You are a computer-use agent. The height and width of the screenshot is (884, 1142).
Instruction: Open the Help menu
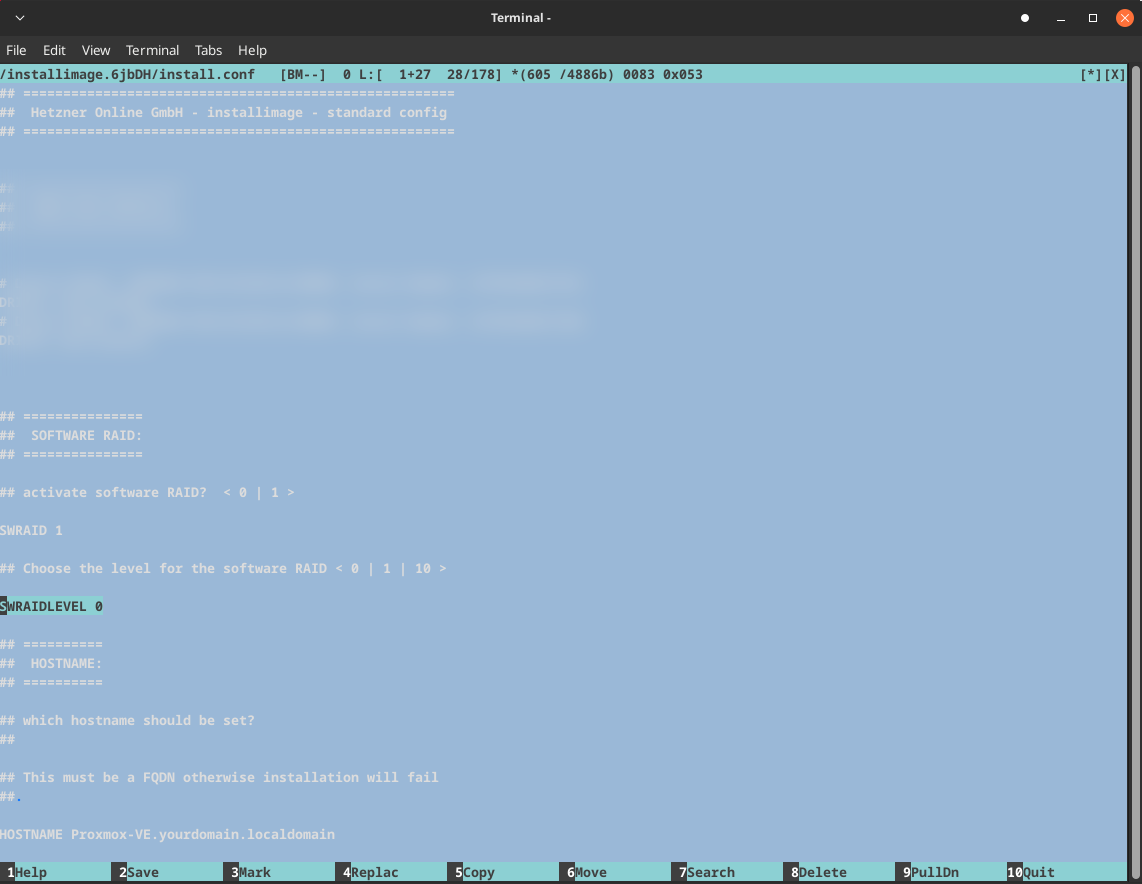click(252, 50)
